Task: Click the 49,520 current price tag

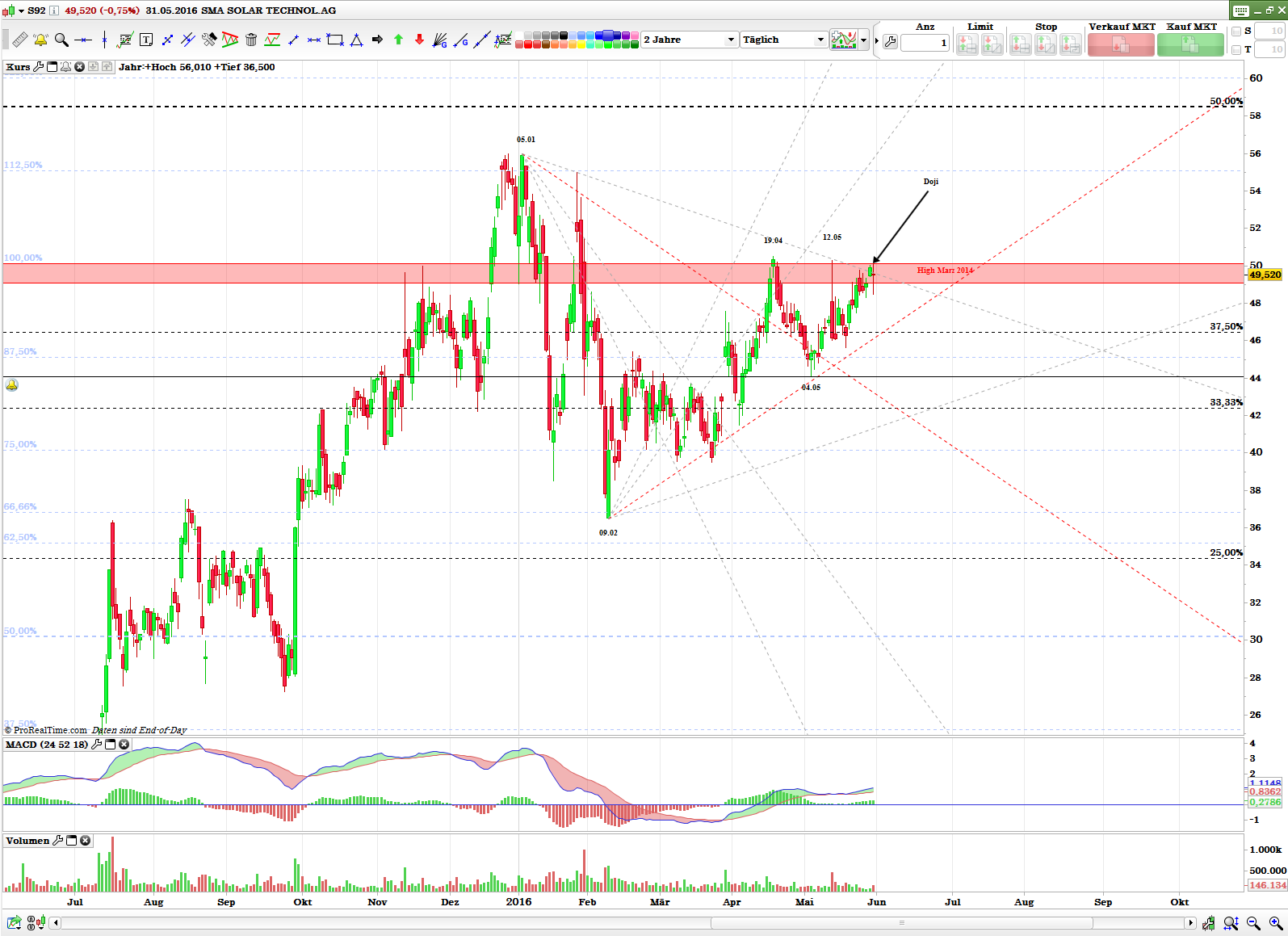Action: (x=1265, y=275)
